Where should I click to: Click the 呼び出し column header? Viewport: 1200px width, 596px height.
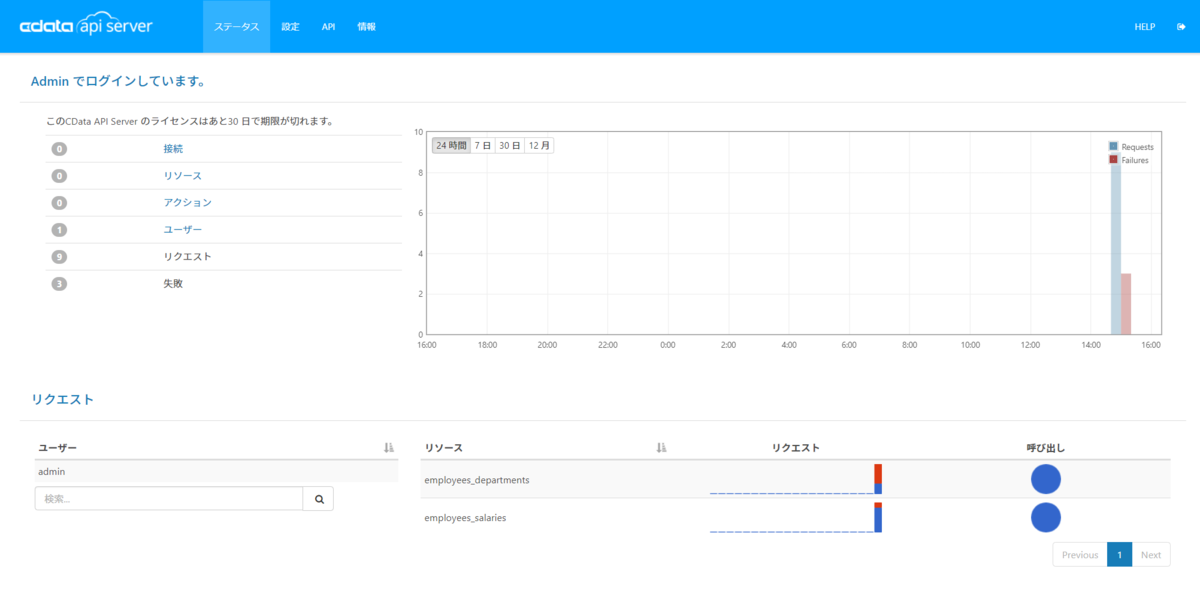pos(1045,448)
